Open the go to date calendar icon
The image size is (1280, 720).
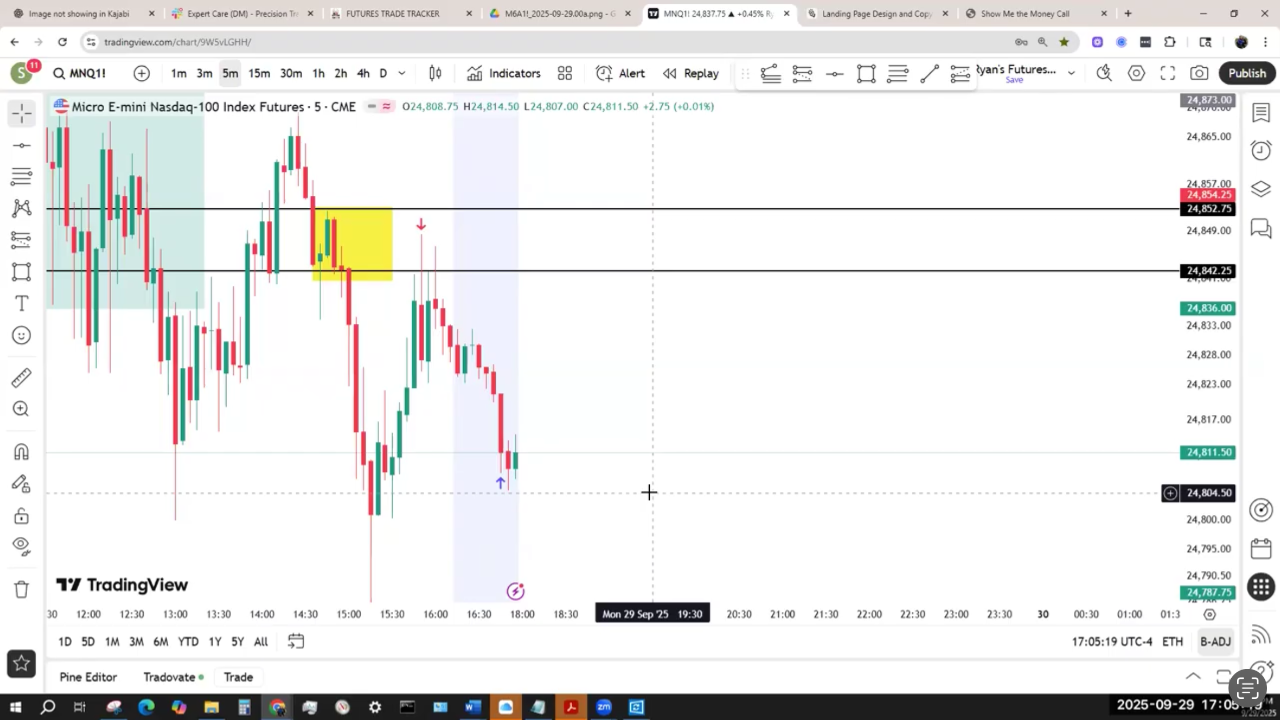[296, 641]
